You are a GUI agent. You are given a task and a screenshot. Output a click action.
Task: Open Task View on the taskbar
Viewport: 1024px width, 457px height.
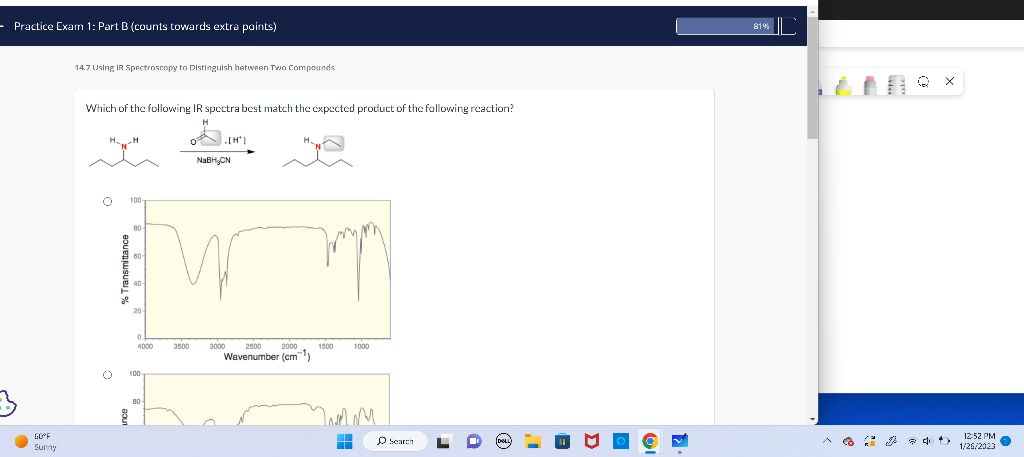(445, 442)
